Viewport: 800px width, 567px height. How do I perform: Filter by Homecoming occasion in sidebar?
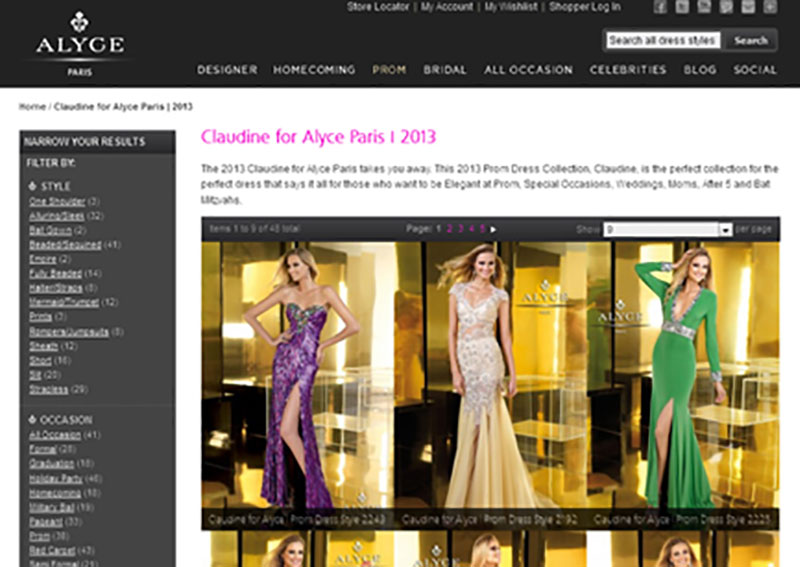click(55, 493)
